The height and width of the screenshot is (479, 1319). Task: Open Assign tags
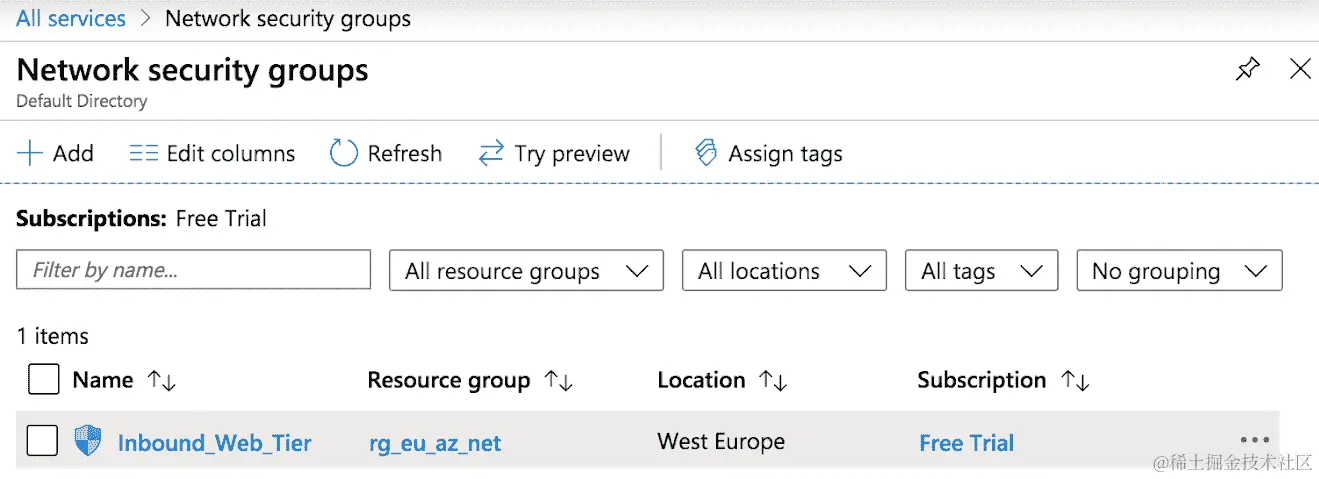coord(768,153)
